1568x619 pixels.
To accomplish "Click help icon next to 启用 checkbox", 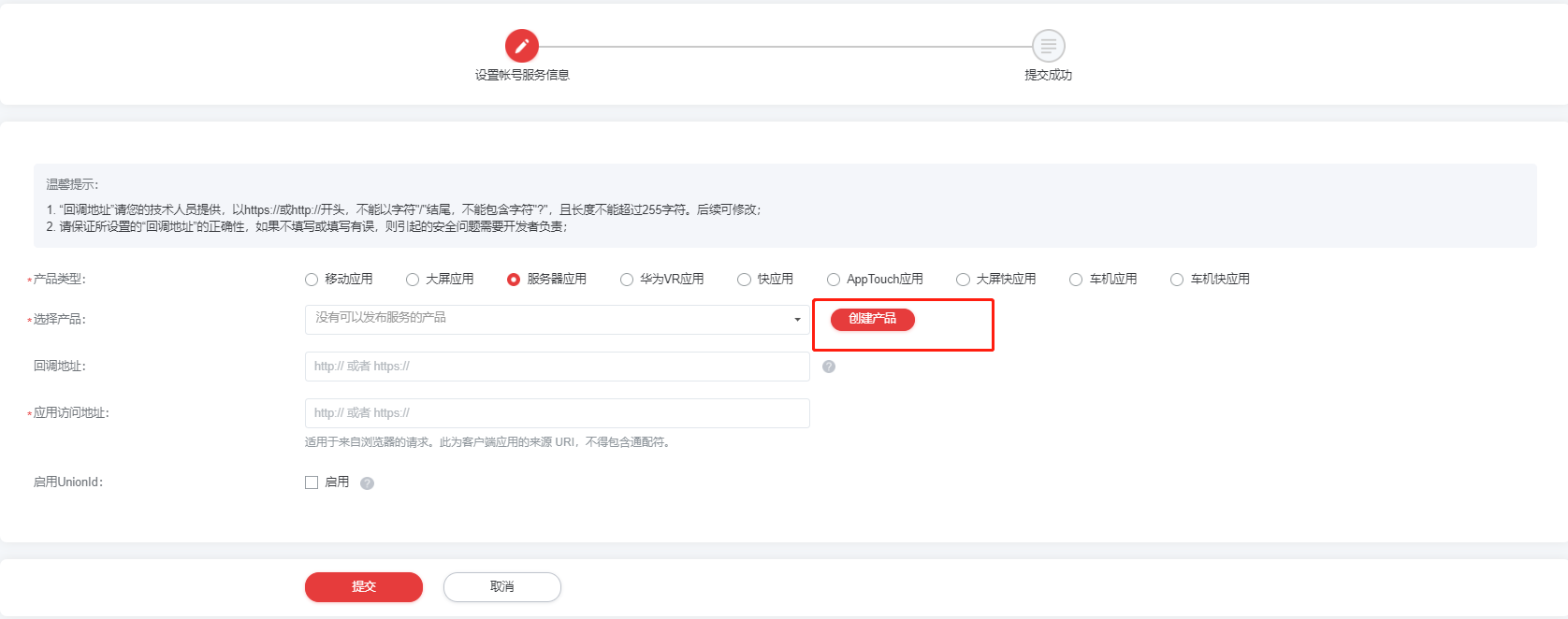I will [368, 483].
